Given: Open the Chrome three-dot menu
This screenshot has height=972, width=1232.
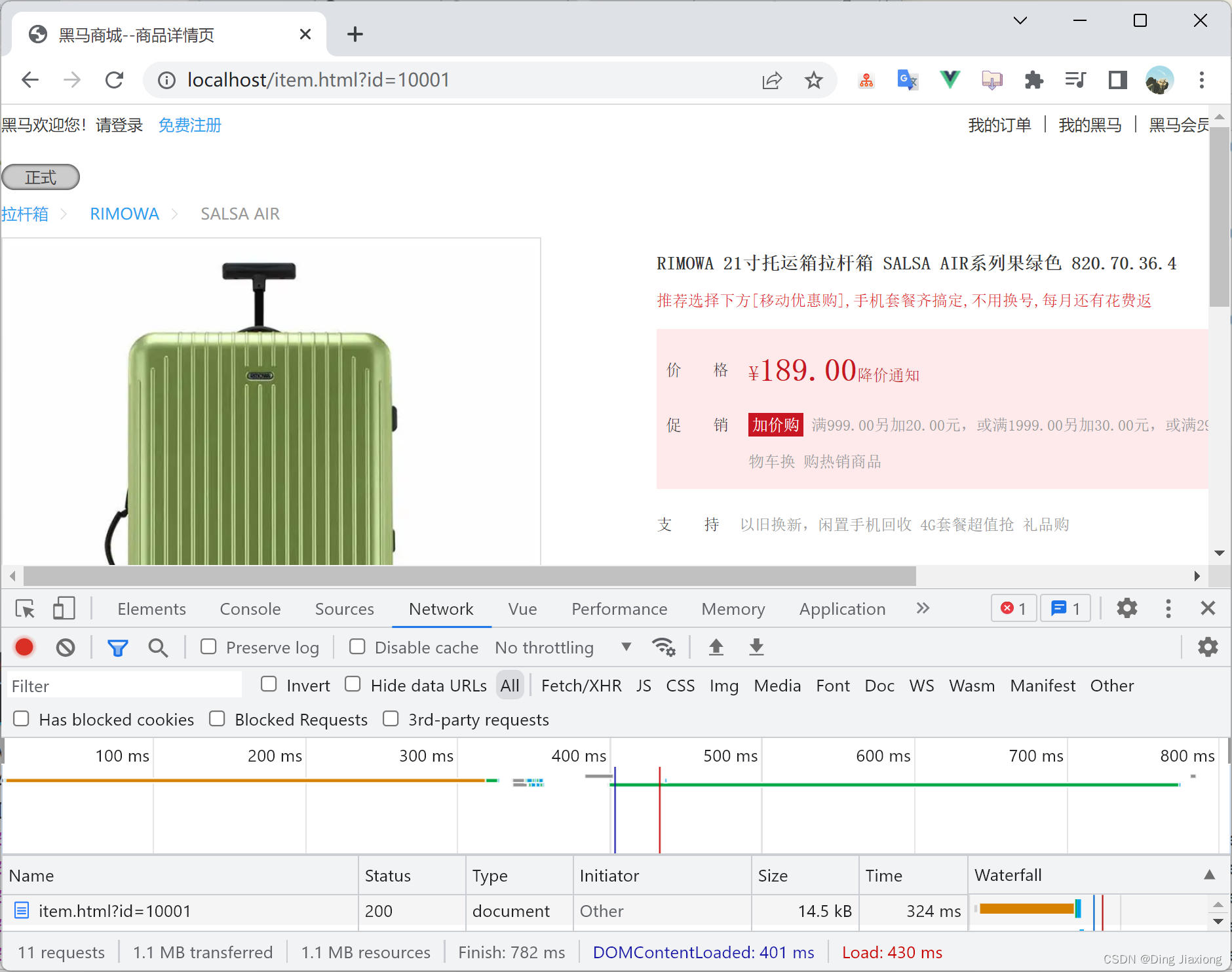Looking at the screenshot, I should [x=1201, y=80].
